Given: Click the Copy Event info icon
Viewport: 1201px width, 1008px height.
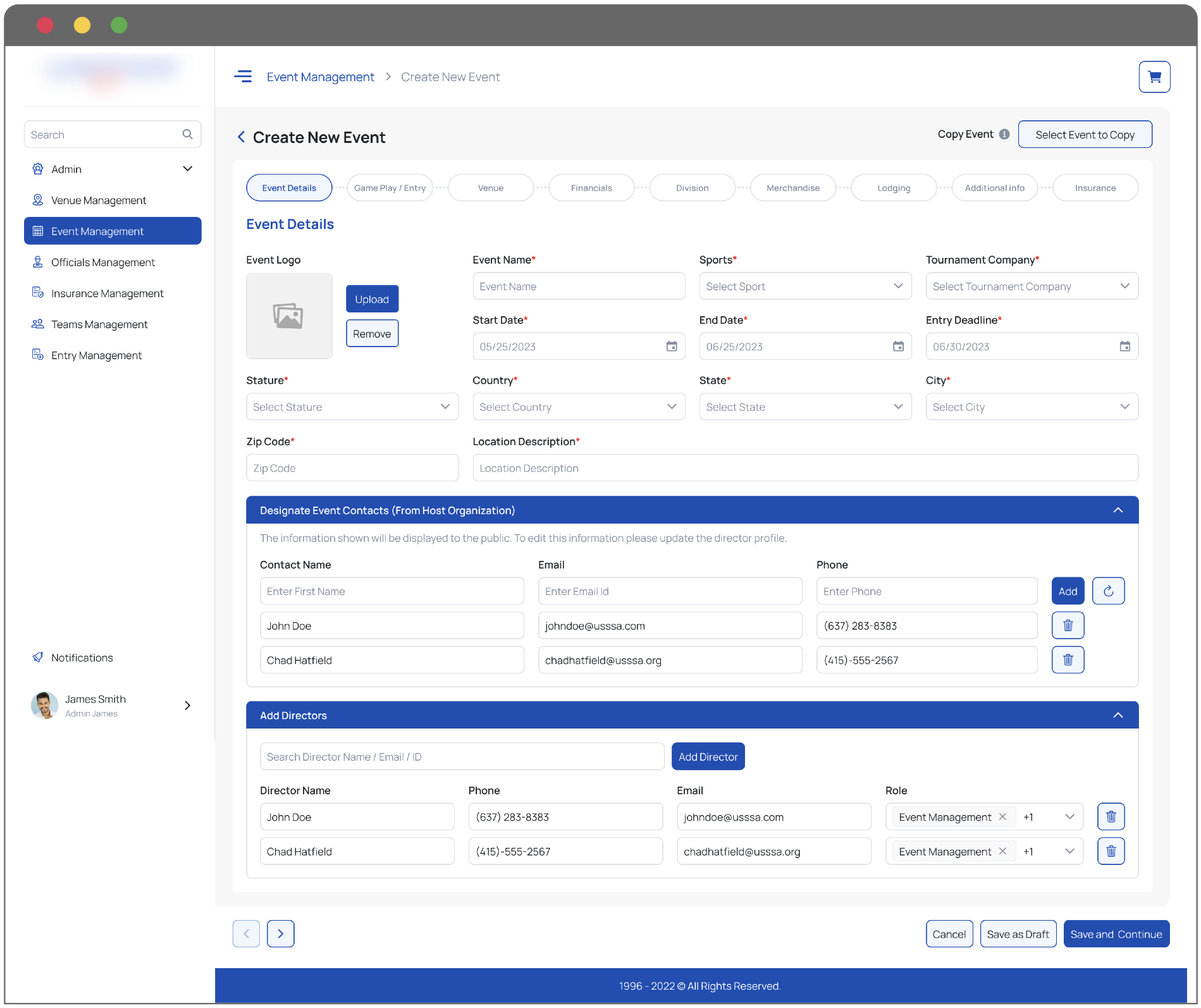Looking at the screenshot, I should click(x=1004, y=134).
